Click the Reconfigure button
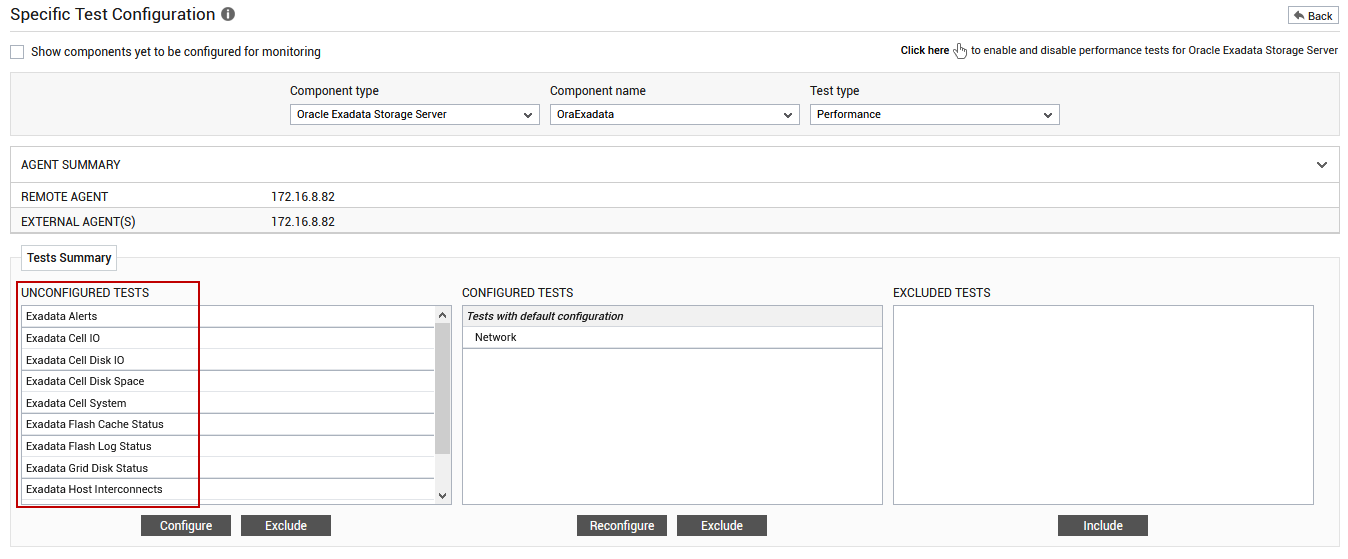 tap(622, 526)
